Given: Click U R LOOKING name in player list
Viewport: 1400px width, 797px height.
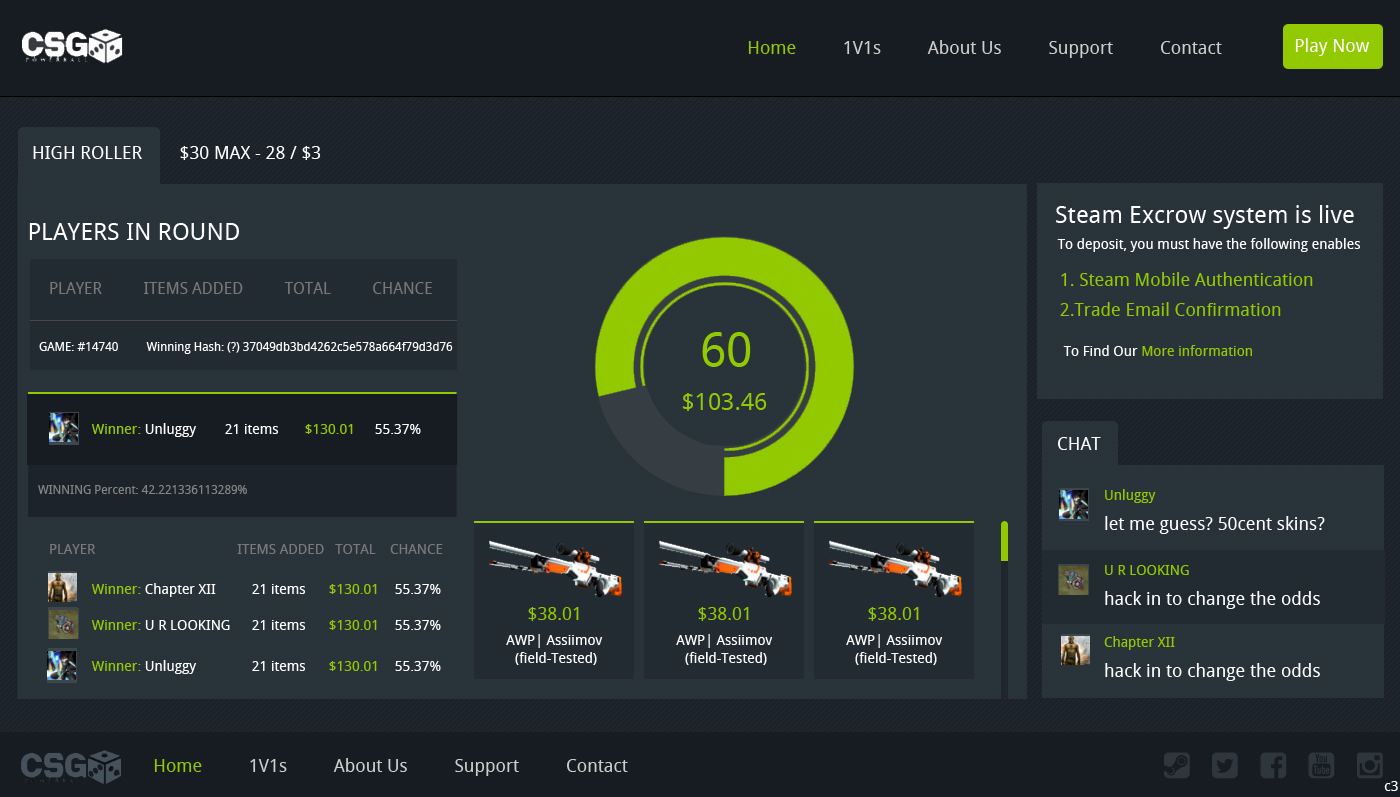Looking at the screenshot, I should point(187,625).
